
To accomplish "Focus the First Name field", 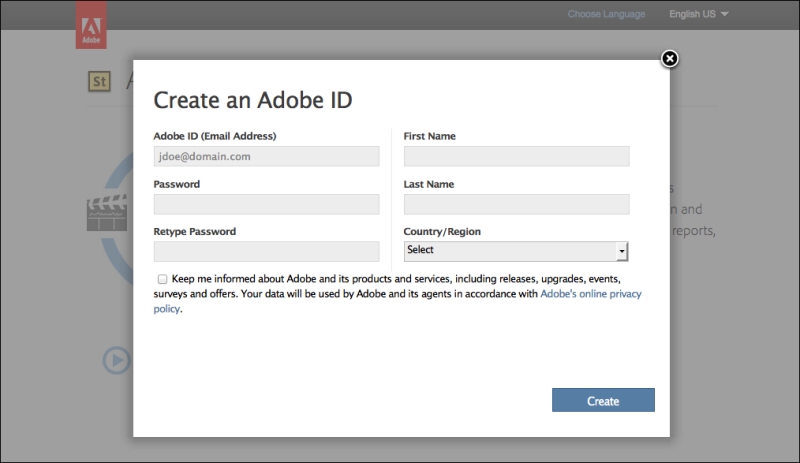I will tap(516, 156).
